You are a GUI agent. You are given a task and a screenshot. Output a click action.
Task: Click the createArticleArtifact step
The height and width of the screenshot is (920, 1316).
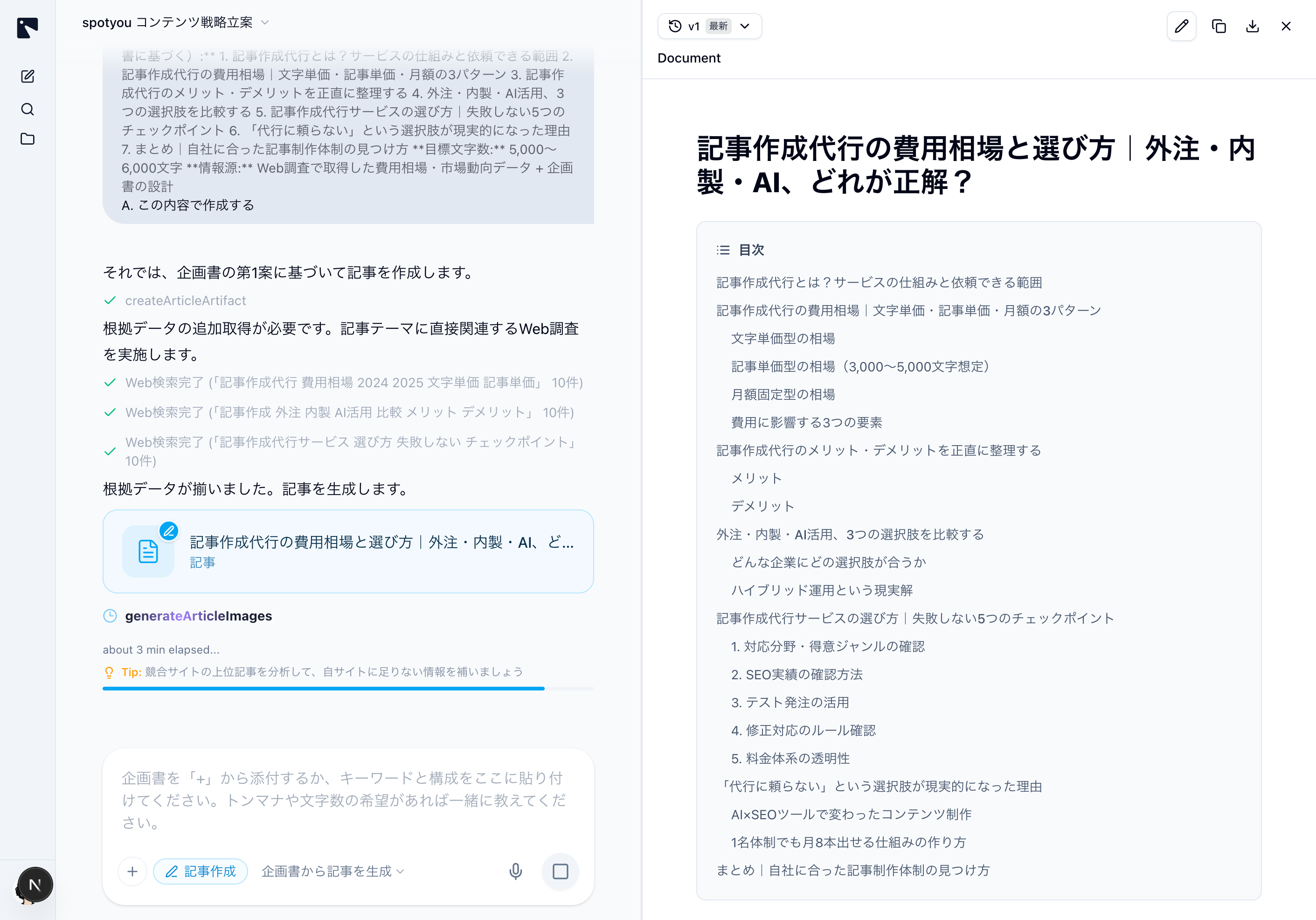(185, 300)
